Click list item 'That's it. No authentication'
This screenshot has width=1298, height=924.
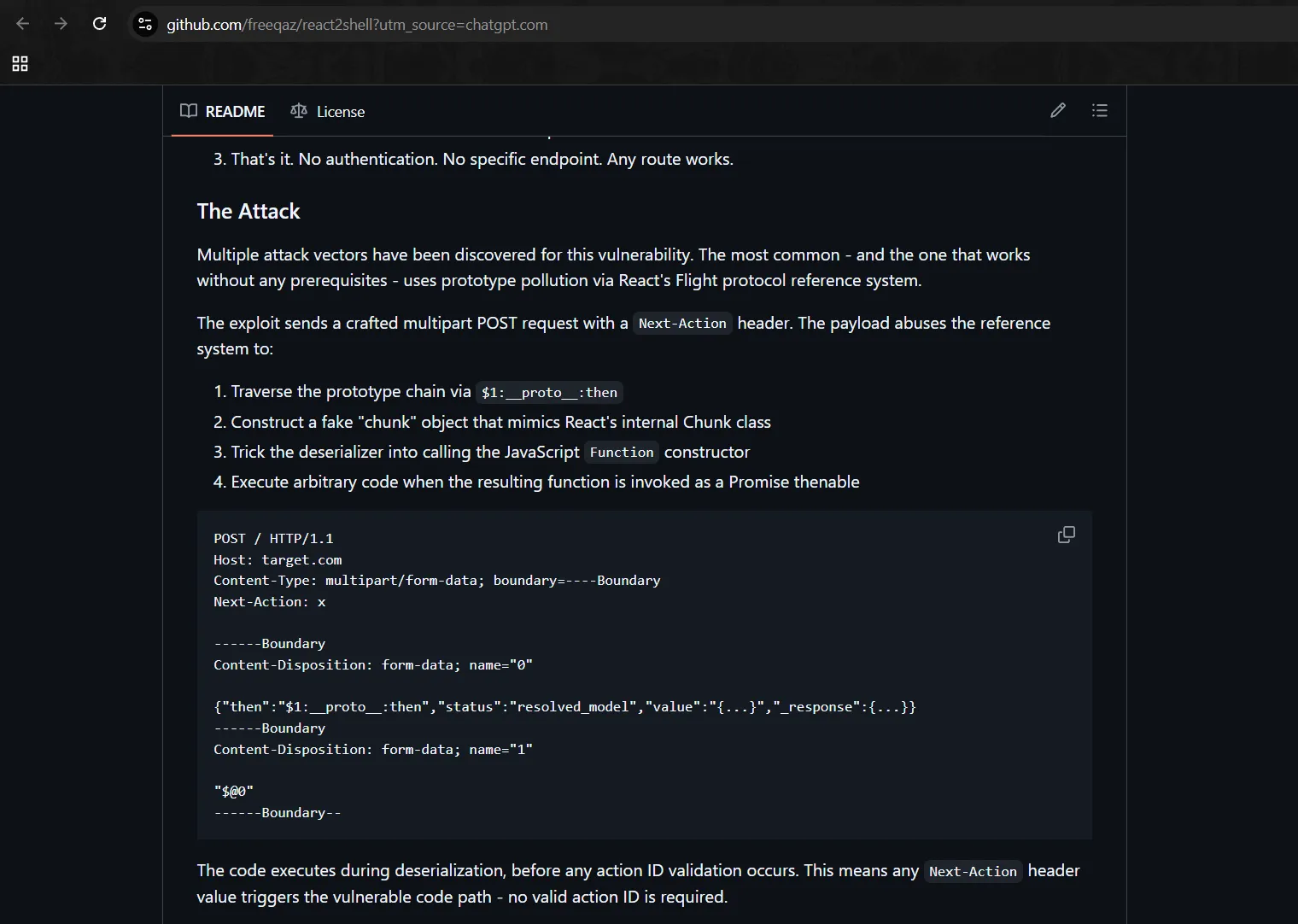coord(482,159)
